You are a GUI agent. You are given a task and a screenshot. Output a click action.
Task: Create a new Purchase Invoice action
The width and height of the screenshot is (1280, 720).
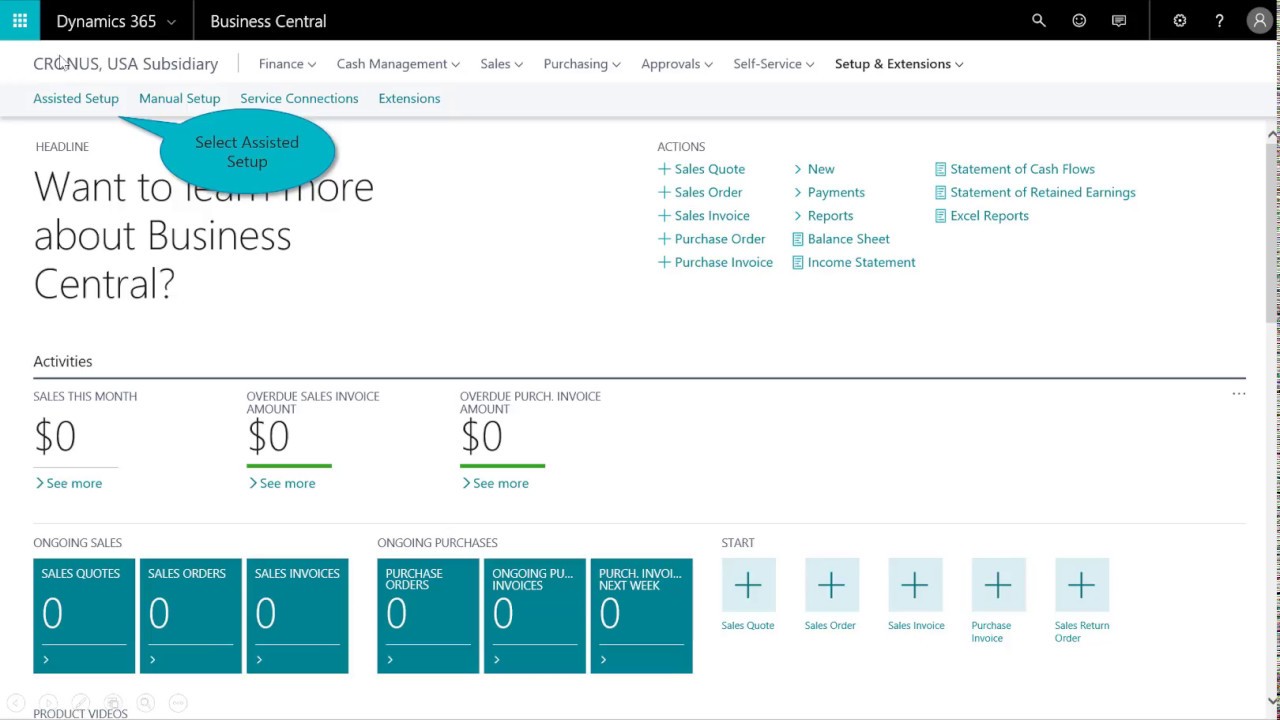(x=715, y=262)
